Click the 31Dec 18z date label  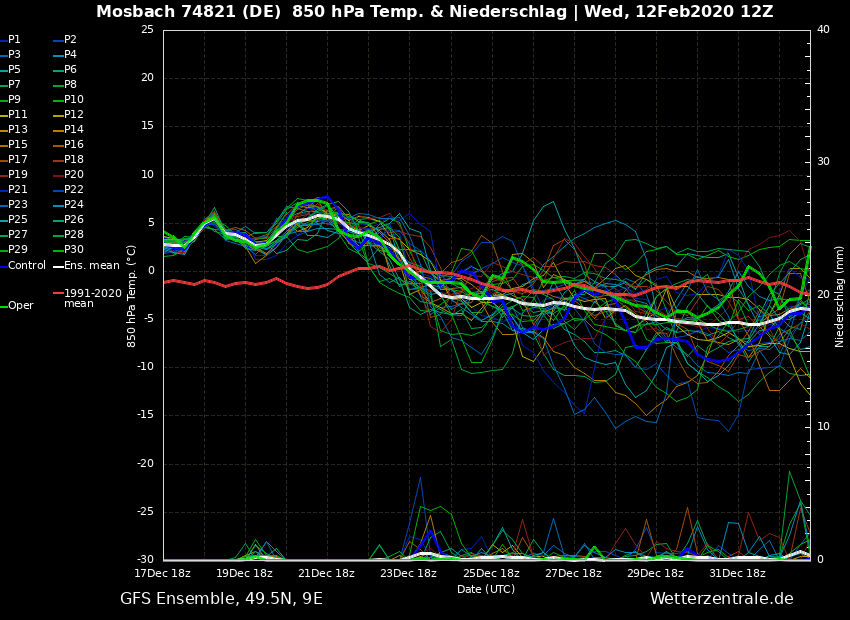[x=737, y=574]
